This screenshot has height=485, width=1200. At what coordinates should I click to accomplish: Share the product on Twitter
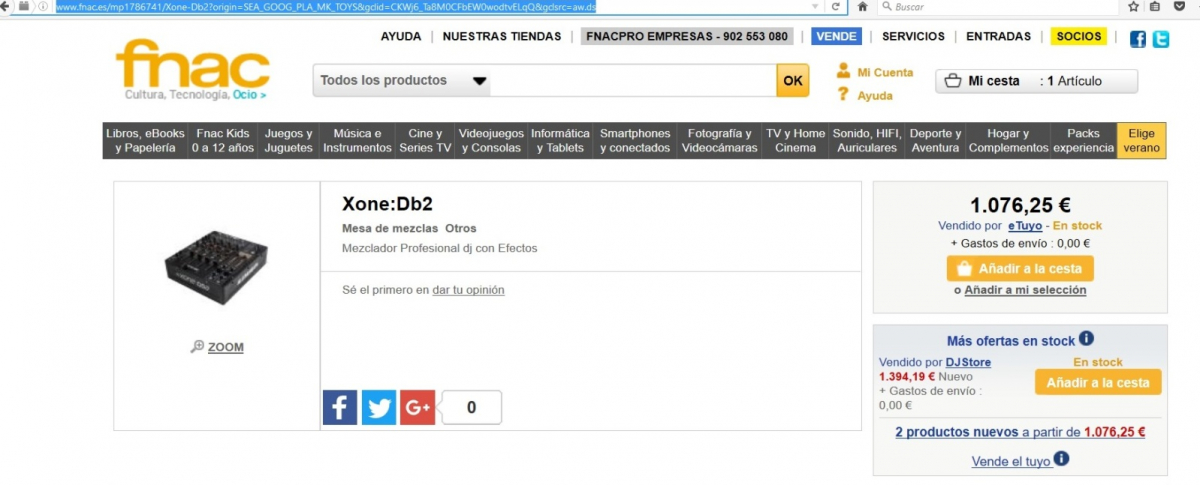[379, 407]
